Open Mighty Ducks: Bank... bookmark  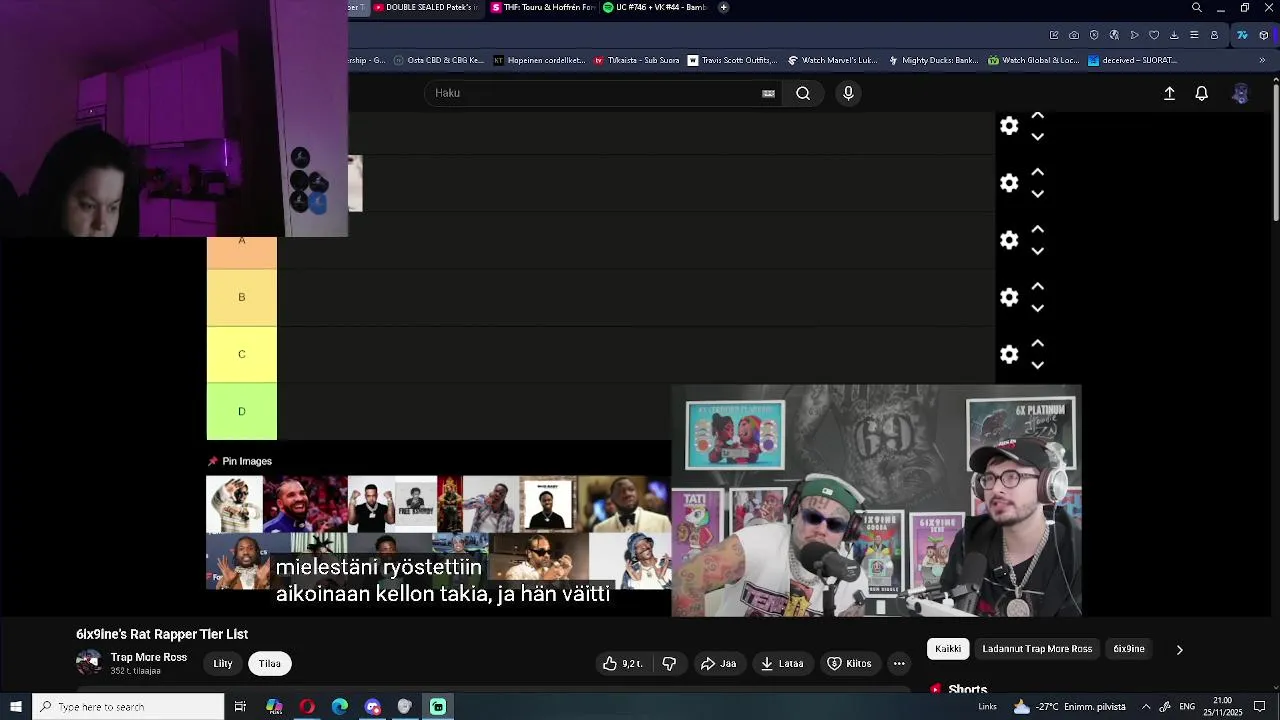pyautogui.click(x=932, y=60)
